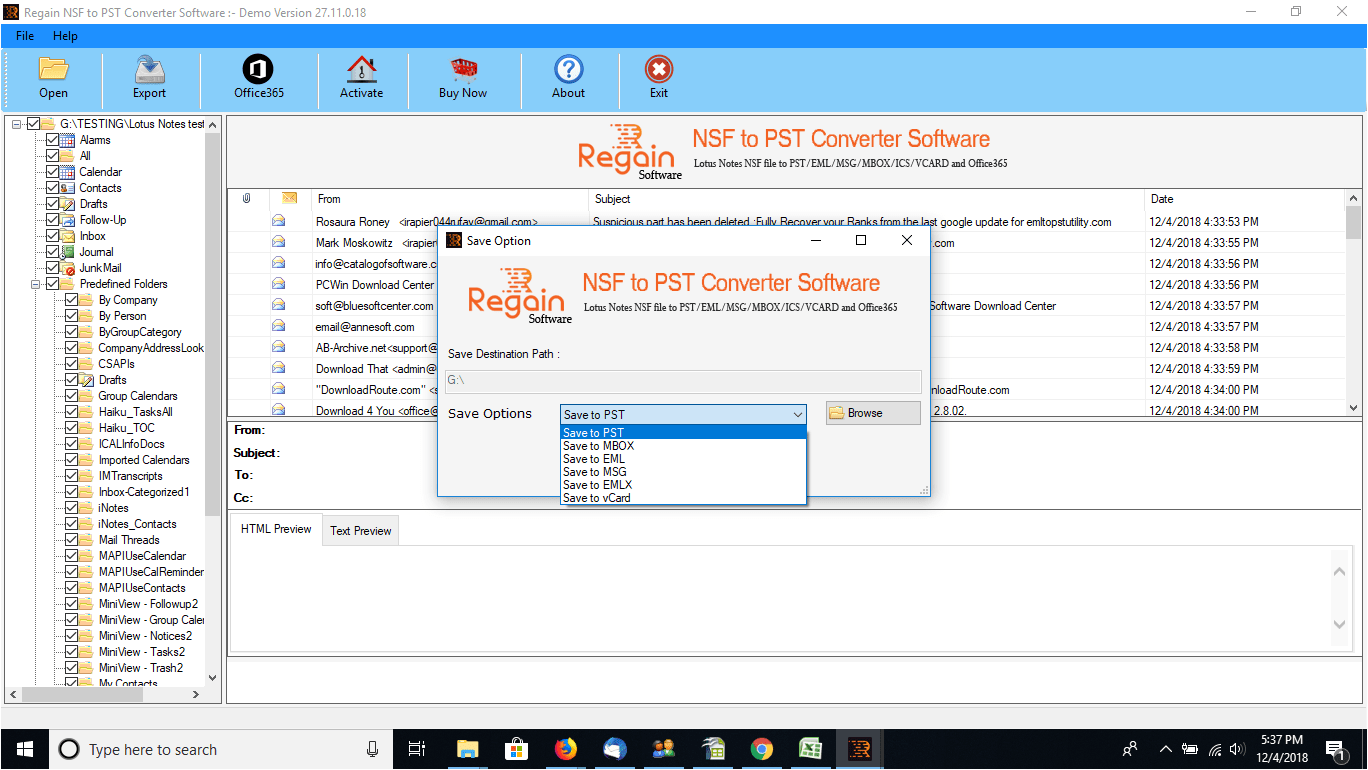Image resolution: width=1368 pixels, height=770 pixels.
Task: Click envelope icon beside Mark Moskowitz email
Action: (279, 242)
